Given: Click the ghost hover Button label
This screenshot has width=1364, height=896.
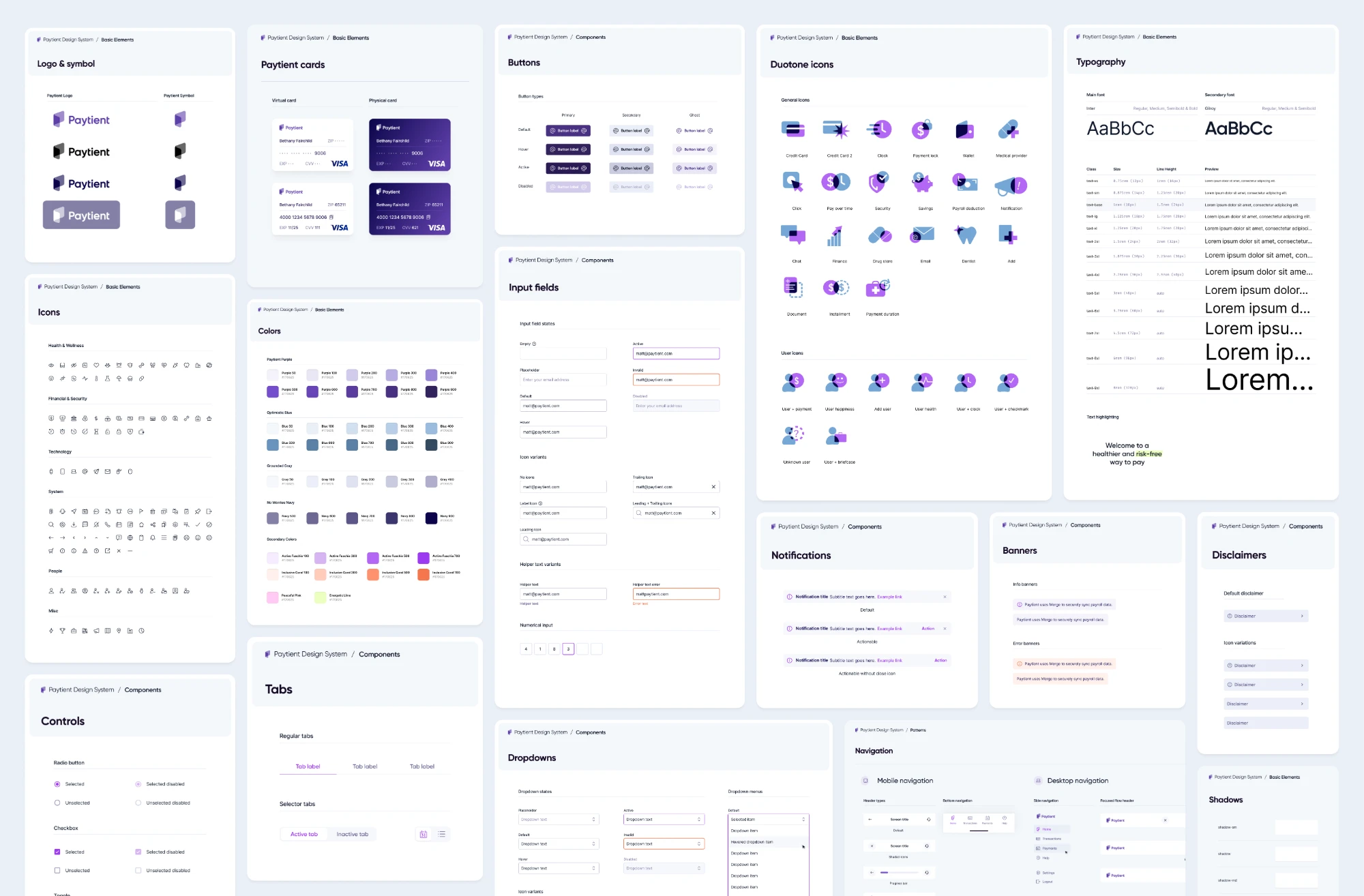Looking at the screenshot, I should 694,149.
